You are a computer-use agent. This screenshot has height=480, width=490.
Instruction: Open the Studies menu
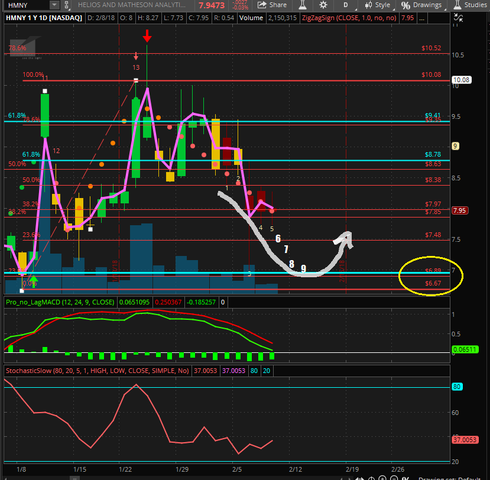[x=471, y=5]
